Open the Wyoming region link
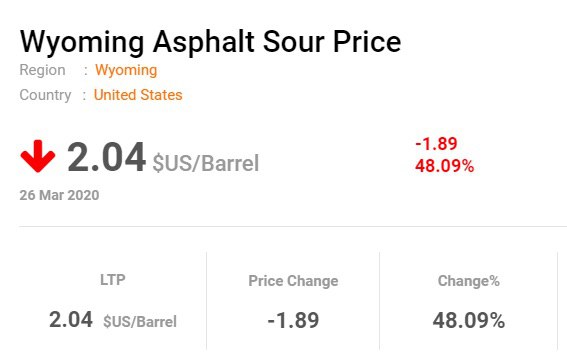 tap(126, 70)
